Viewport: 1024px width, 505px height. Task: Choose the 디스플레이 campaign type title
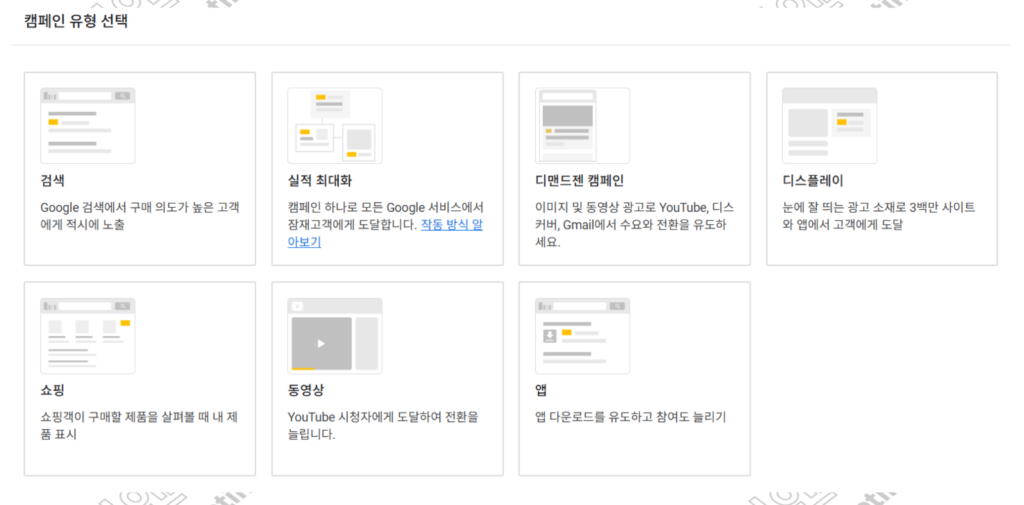point(812,181)
